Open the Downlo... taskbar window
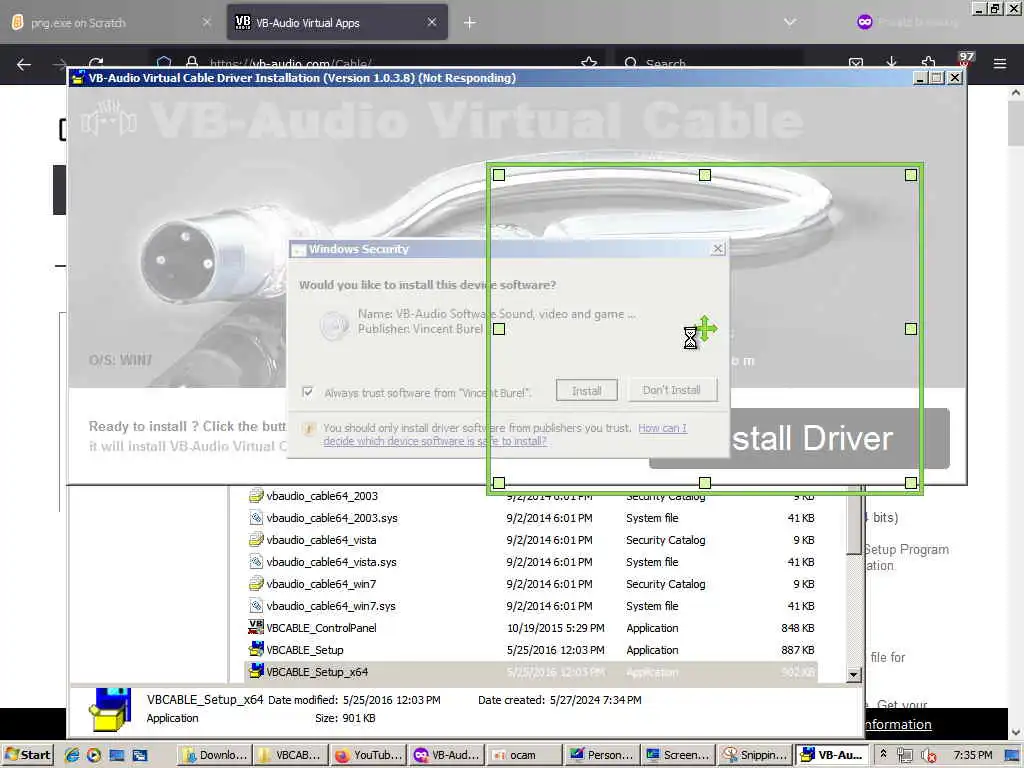Screen dimensions: 1024x768 coord(214,755)
